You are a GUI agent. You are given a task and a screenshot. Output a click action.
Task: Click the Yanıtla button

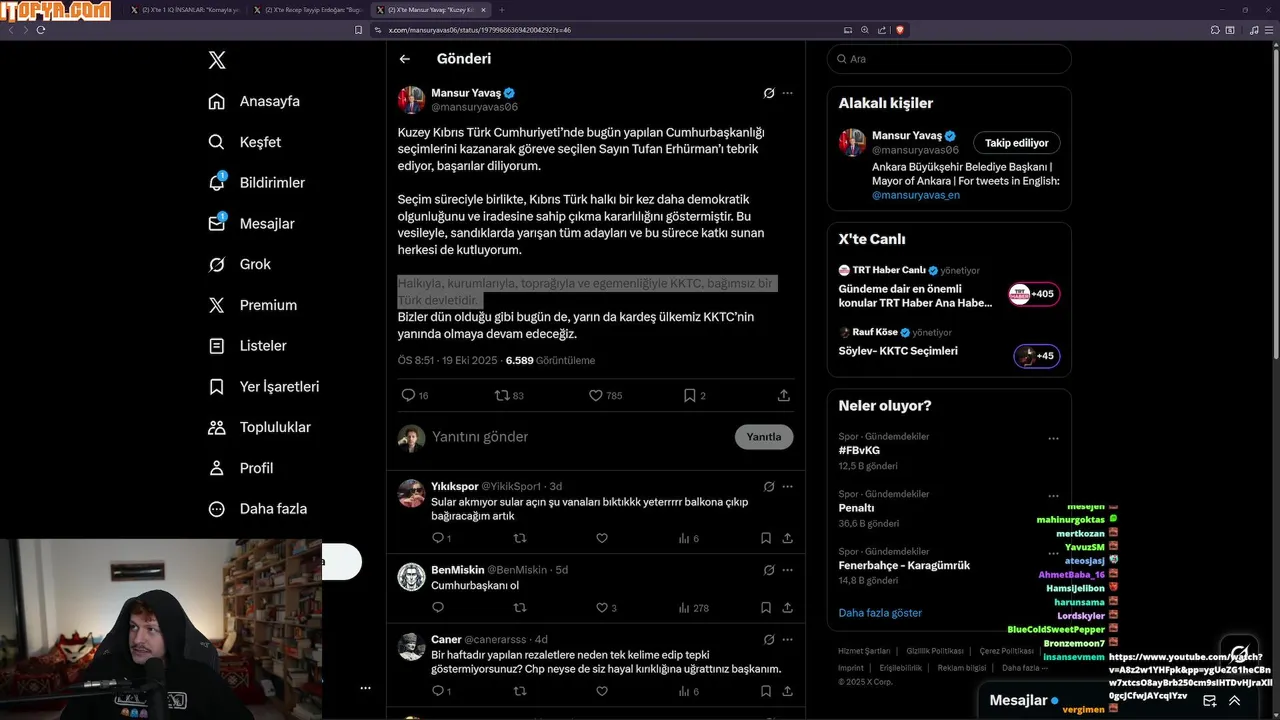pyautogui.click(x=764, y=437)
